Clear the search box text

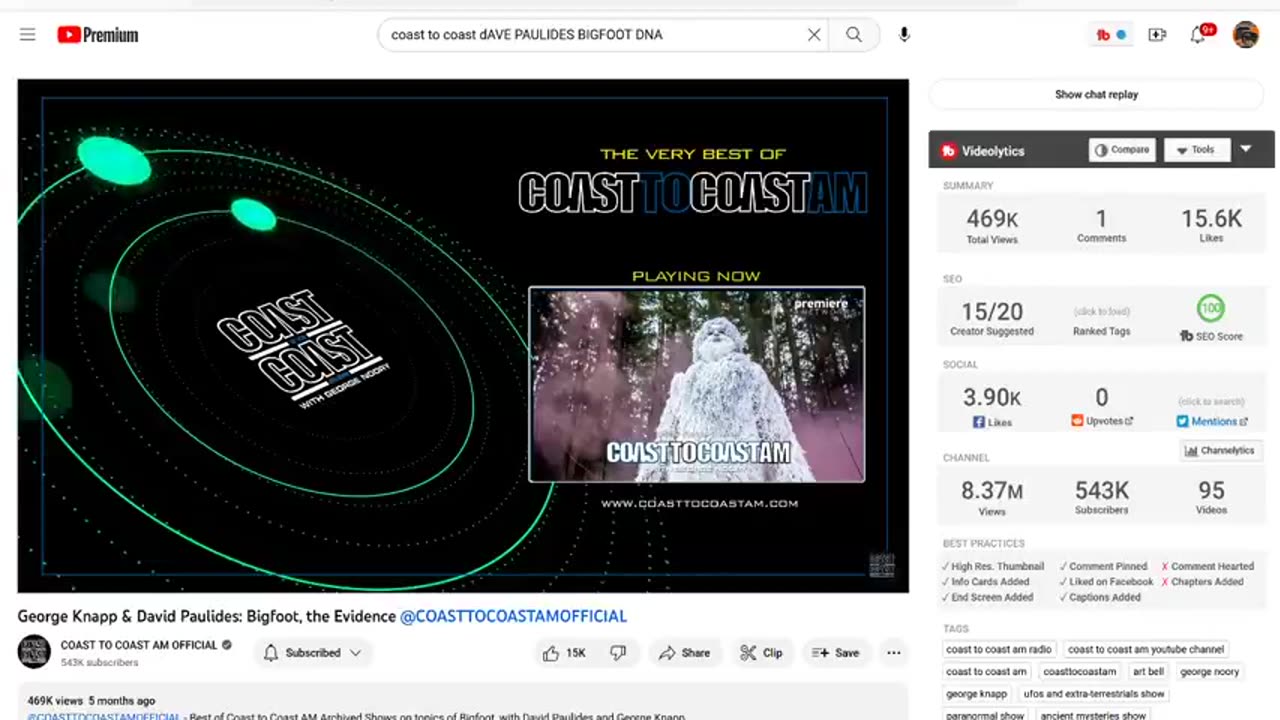(814, 34)
